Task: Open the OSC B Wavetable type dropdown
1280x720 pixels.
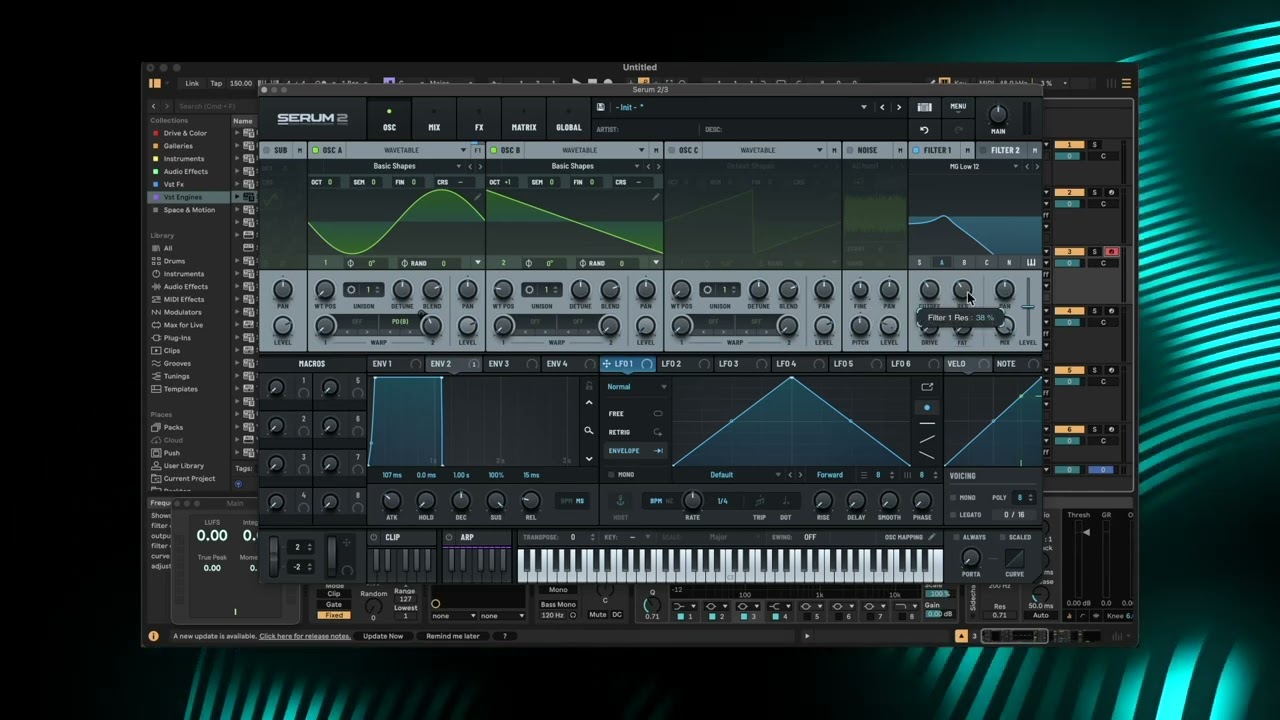Action: click(x=586, y=150)
